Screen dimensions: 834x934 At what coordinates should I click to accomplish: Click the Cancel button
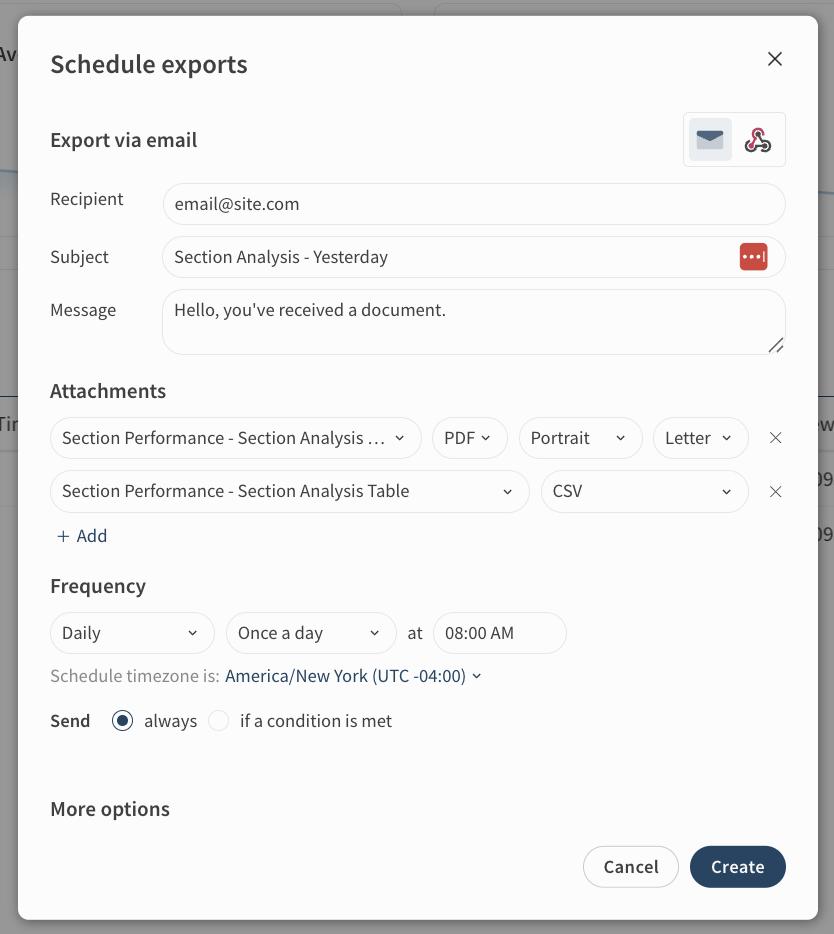[x=630, y=867]
